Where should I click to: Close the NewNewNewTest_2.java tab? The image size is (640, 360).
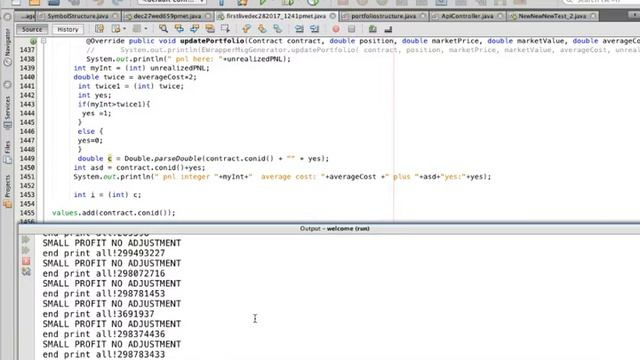pyautogui.click(x=593, y=16)
